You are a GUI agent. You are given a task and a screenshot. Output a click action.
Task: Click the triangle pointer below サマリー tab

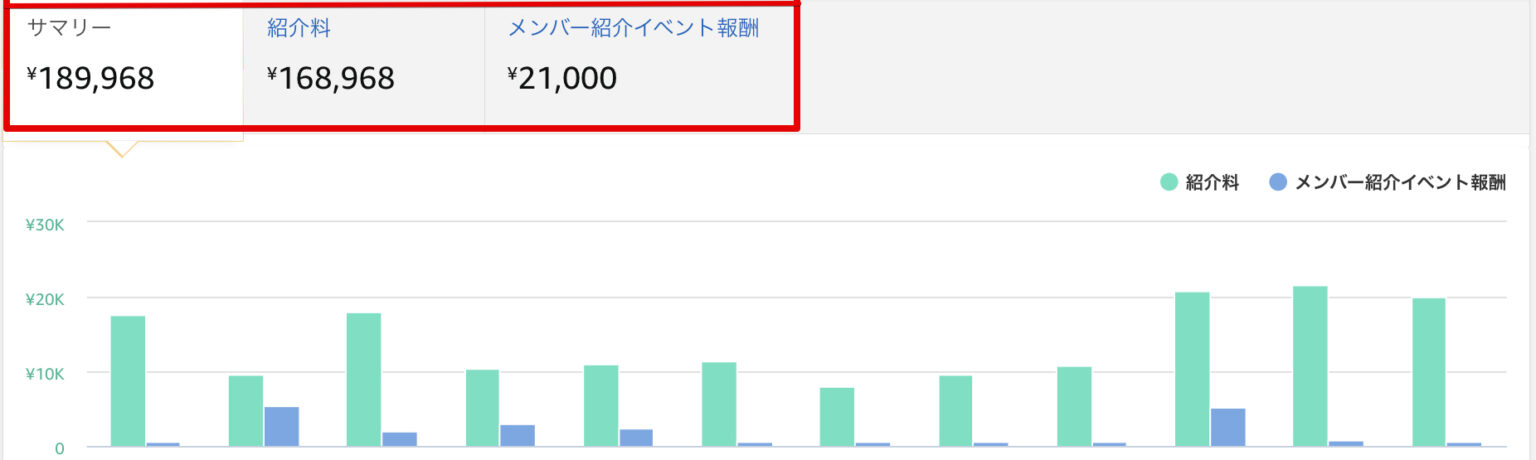[122, 149]
